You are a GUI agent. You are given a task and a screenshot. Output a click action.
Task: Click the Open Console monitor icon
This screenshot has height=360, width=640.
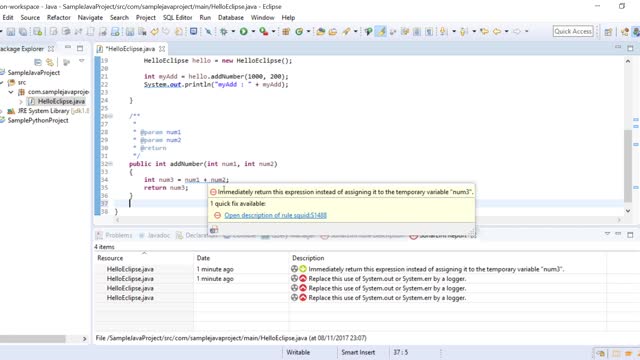click(x=193, y=31)
